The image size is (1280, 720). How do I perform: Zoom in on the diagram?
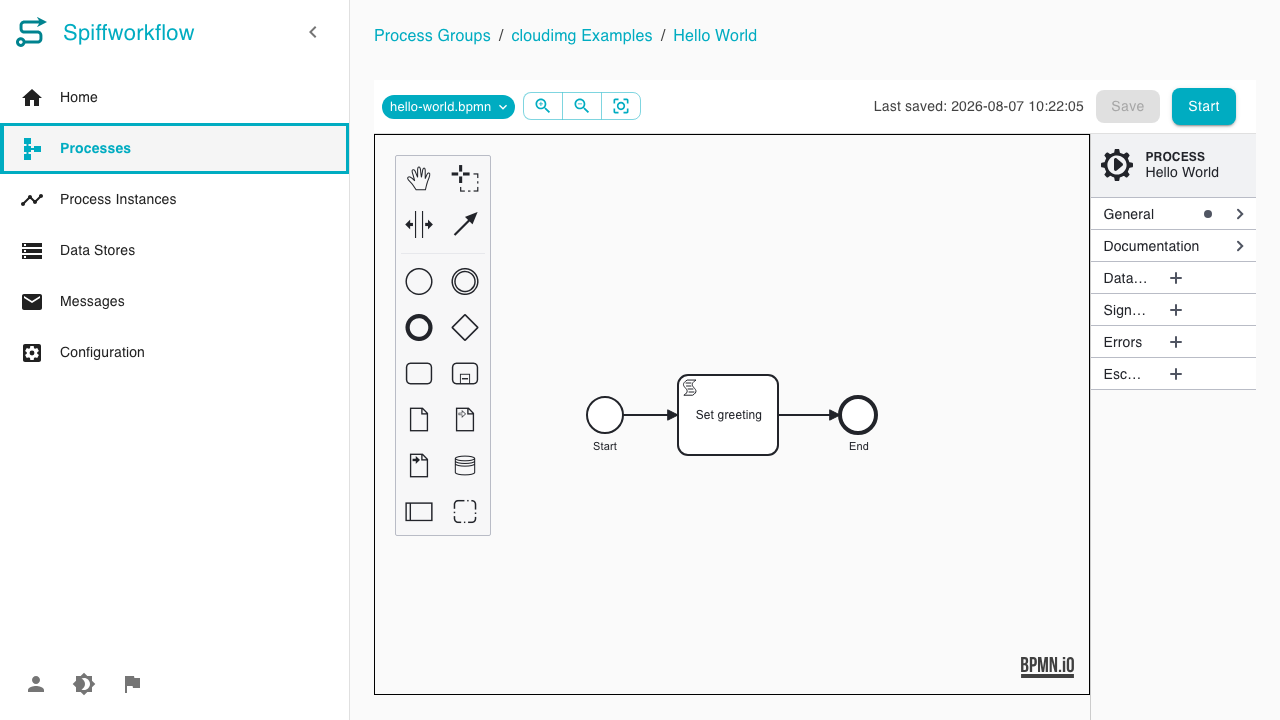click(543, 106)
